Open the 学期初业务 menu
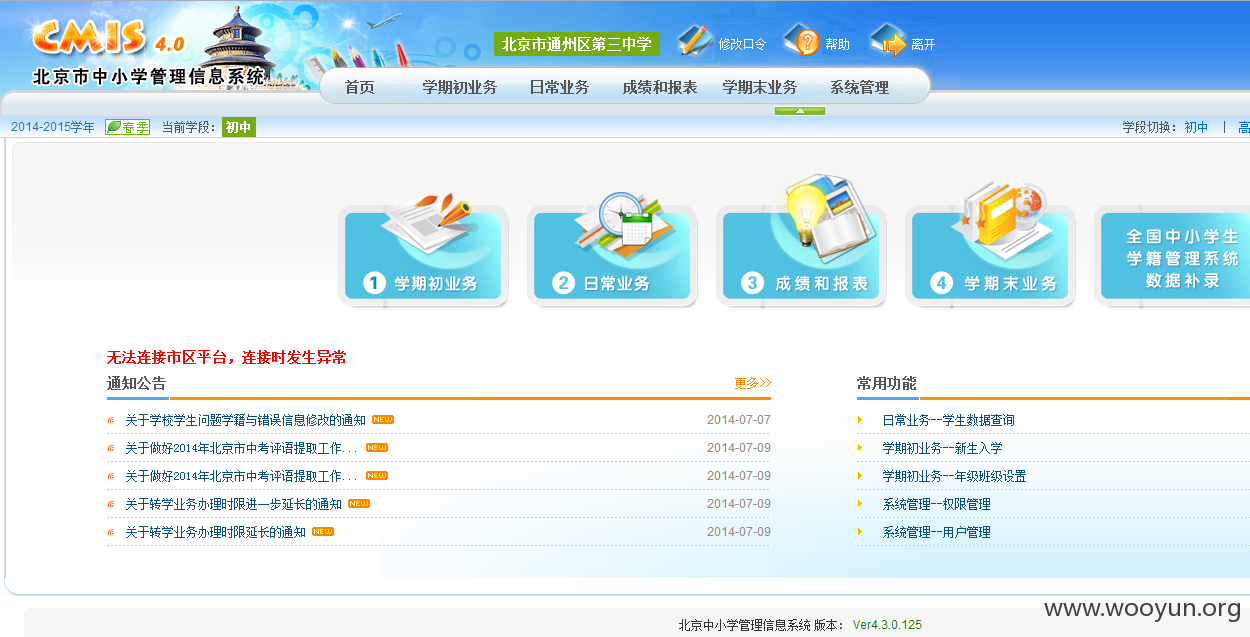This screenshot has height=637, width=1250. tap(459, 87)
